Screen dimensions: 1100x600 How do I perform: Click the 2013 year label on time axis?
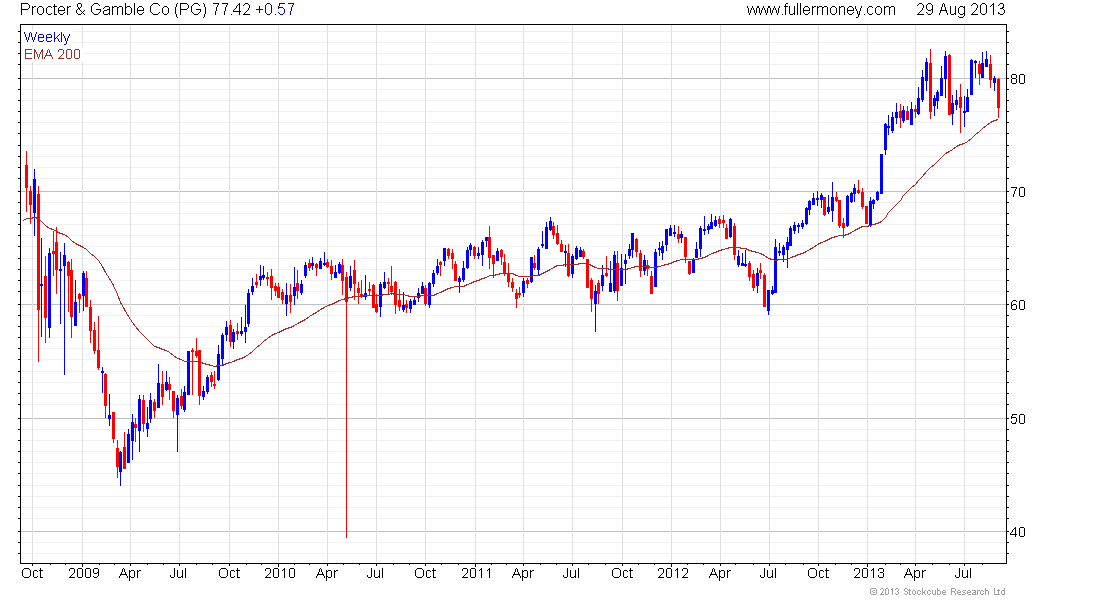(x=868, y=573)
